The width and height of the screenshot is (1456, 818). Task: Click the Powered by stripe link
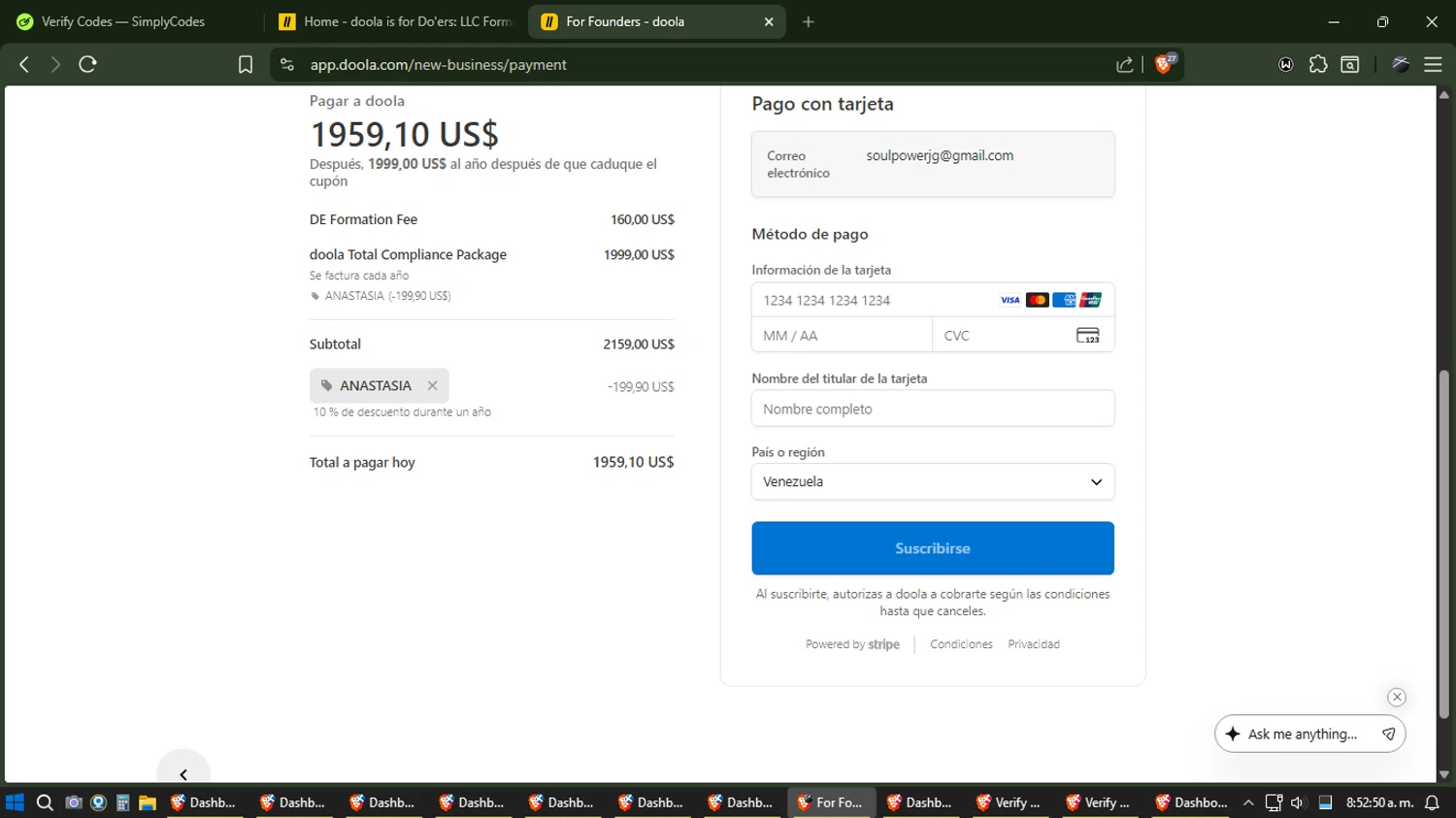[852, 644]
